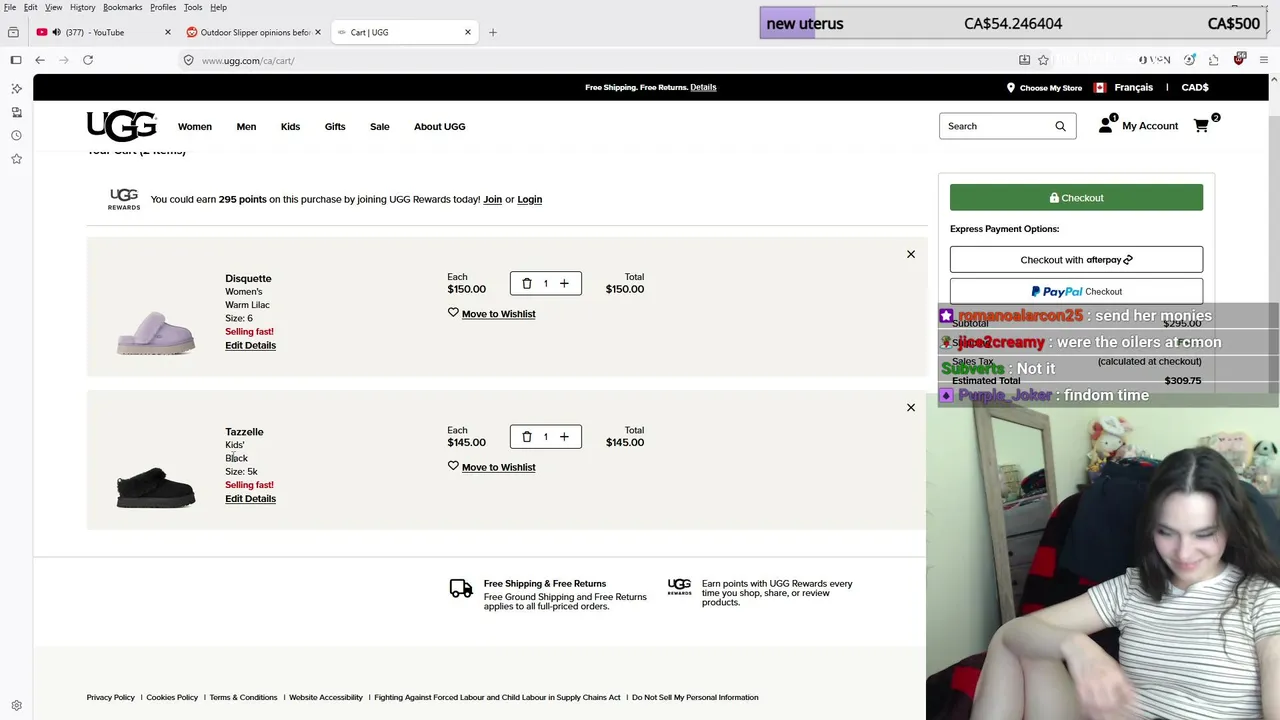
Task: Click Edit Details for Disquette
Action: coord(250,345)
